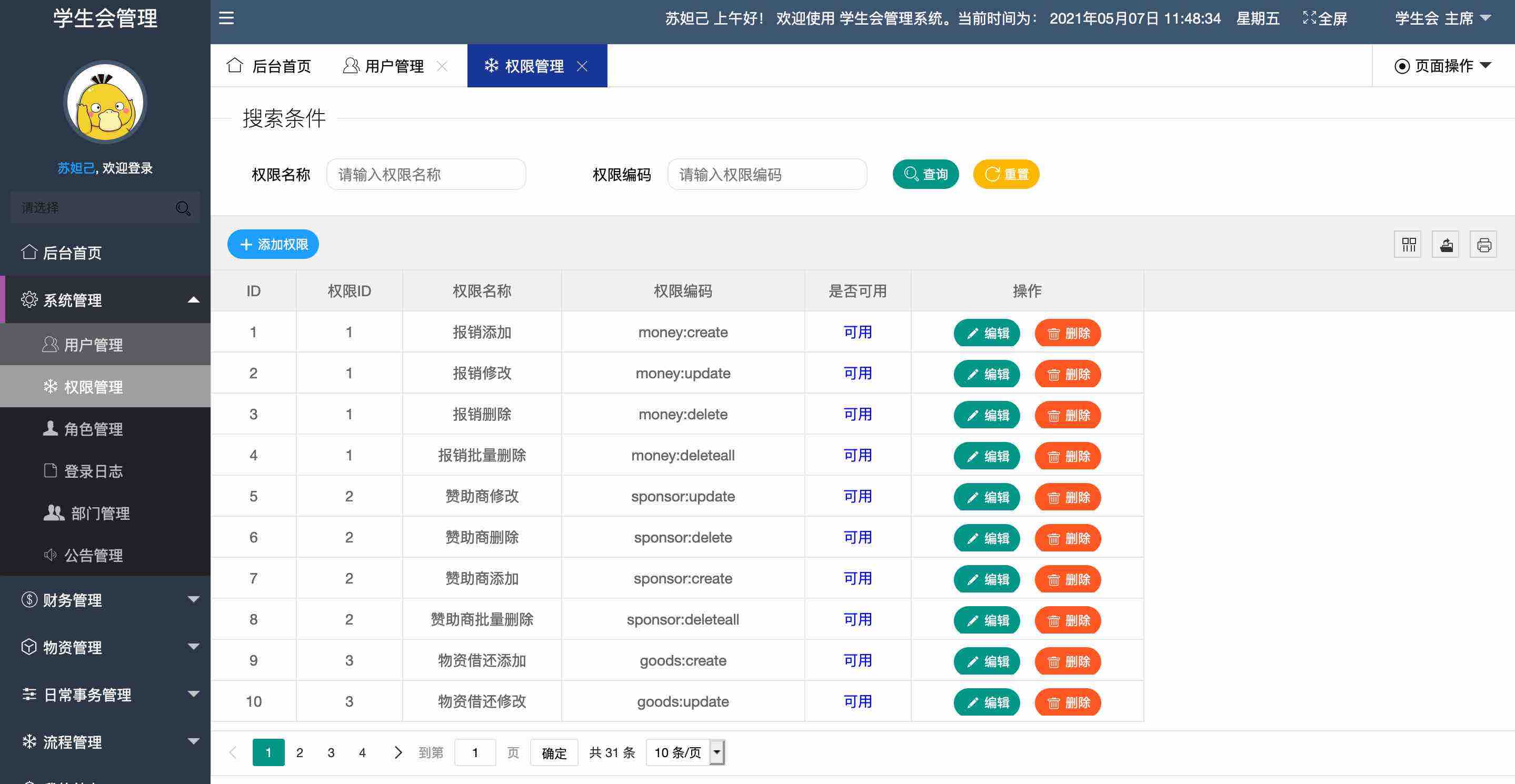Screen dimensions: 1515x784
Task: Go to next page arrow
Action: pos(398,753)
